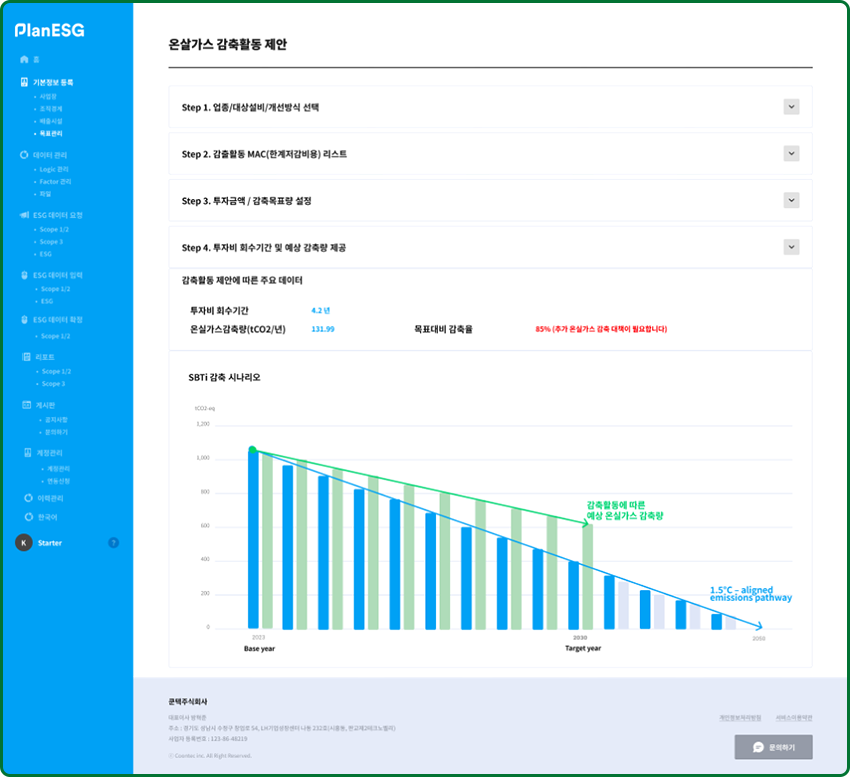The width and height of the screenshot is (850, 777).
Task: Click the 기본정보 등록 building icon
Action: [24, 82]
